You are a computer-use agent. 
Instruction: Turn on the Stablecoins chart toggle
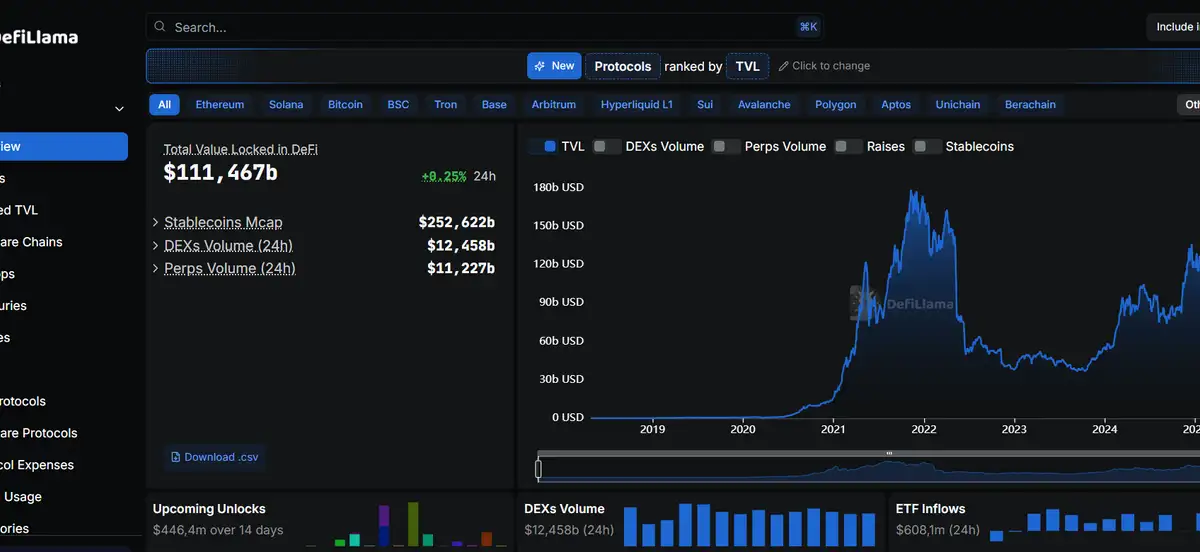927,146
